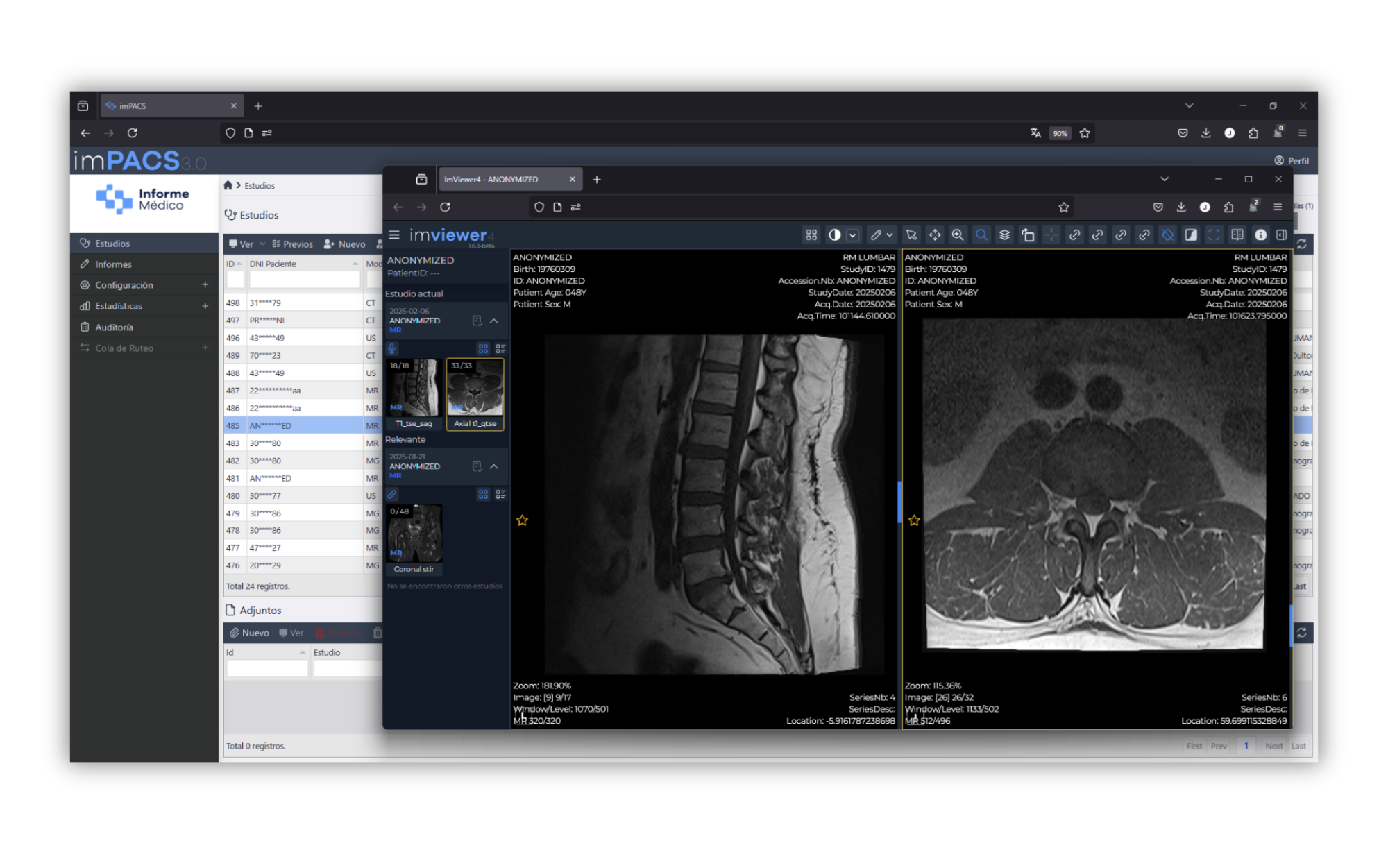Select the zoom-in tool
The height and width of the screenshot is (868, 1388).
pyautogui.click(x=958, y=235)
